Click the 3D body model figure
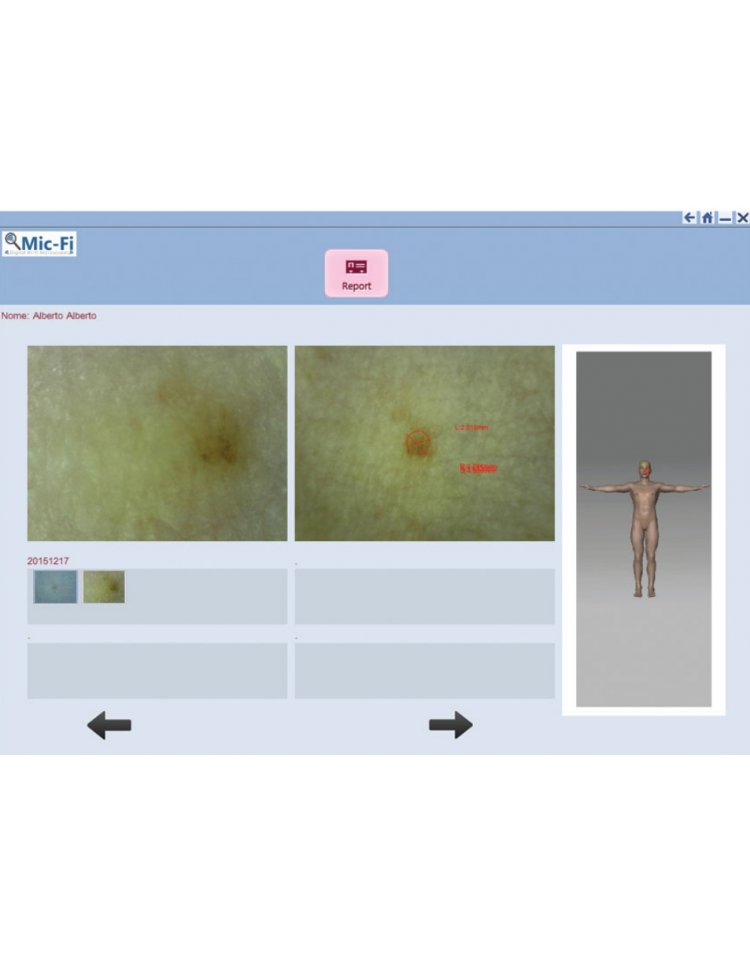The height and width of the screenshot is (962, 750). [x=644, y=529]
